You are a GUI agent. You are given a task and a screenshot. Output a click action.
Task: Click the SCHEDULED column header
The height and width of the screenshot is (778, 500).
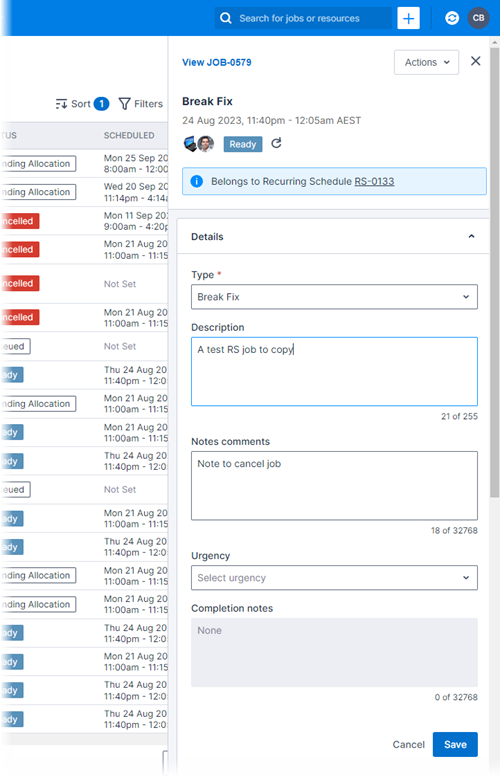click(129, 135)
